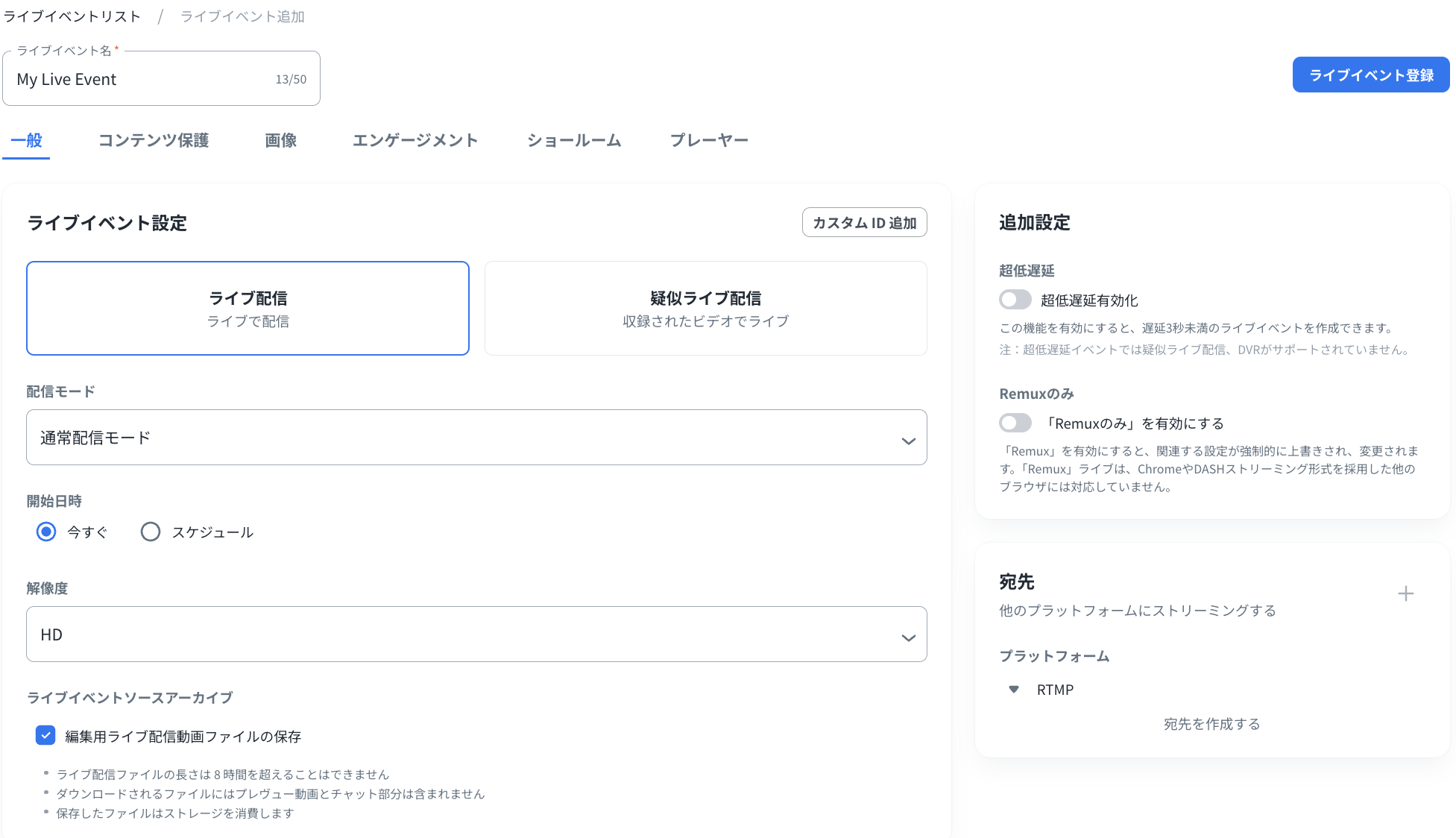Select the 今すぐ radio button
1456x838 pixels.
pyautogui.click(x=46, y=532)
